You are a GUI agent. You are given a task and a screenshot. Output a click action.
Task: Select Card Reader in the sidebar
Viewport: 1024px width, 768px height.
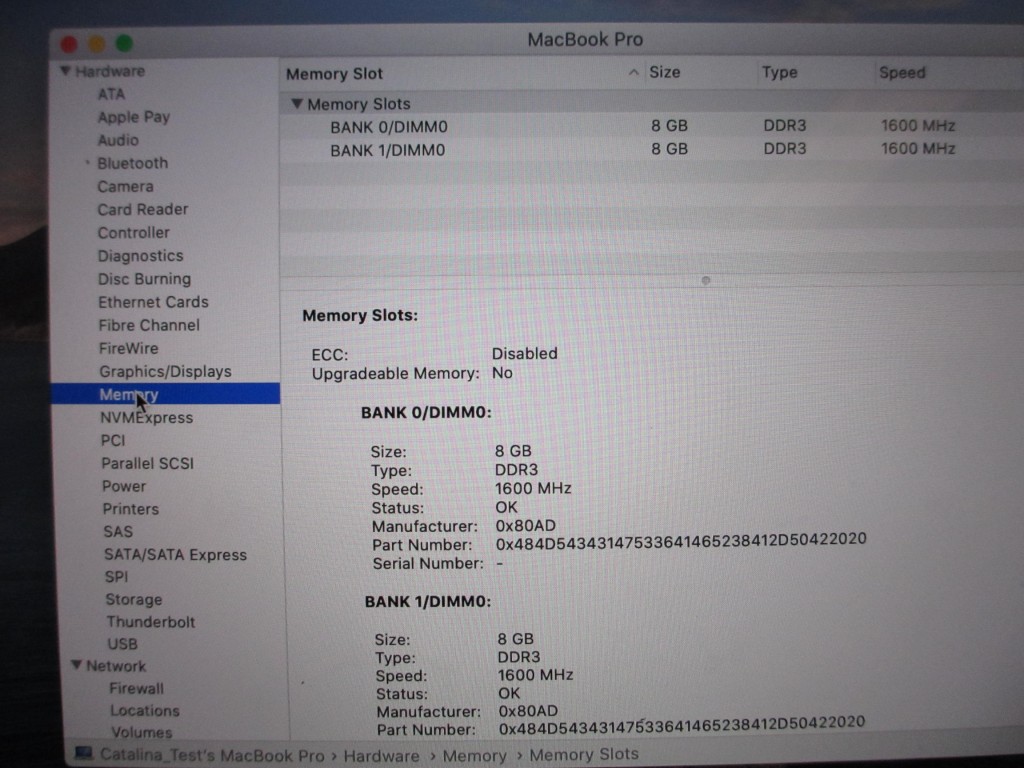(x=142, y=210)
